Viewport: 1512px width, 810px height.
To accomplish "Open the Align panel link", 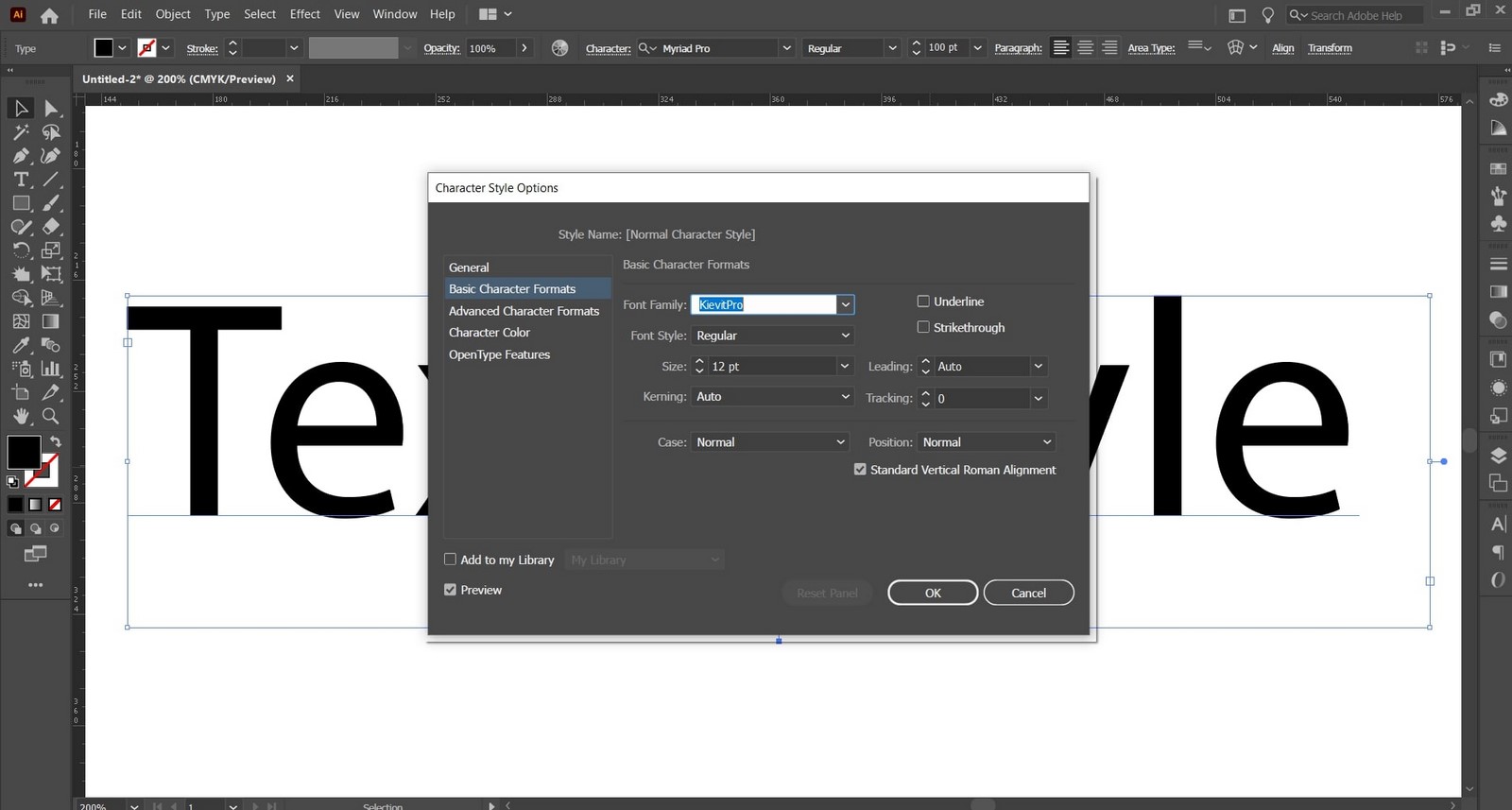I will tap(1282, 48).
